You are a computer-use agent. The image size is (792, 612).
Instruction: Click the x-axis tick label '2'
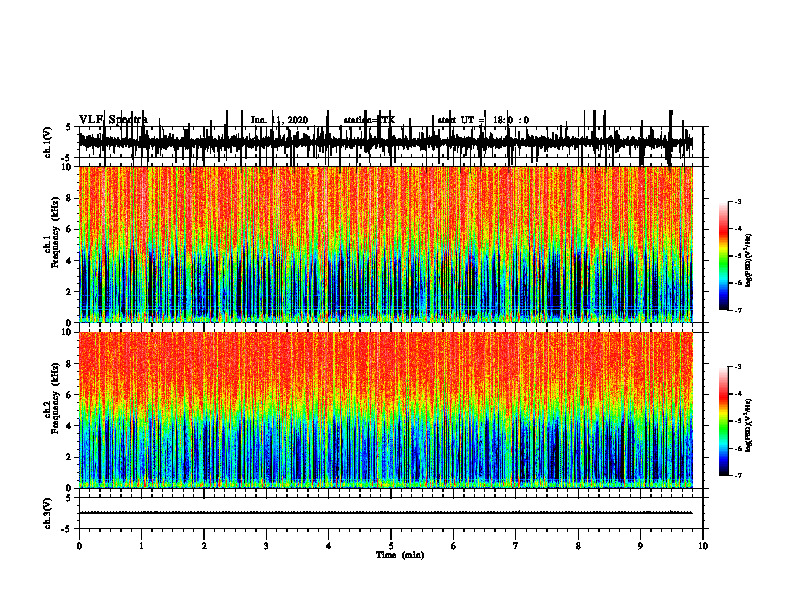pyautogui.click(x=204, y=546)
